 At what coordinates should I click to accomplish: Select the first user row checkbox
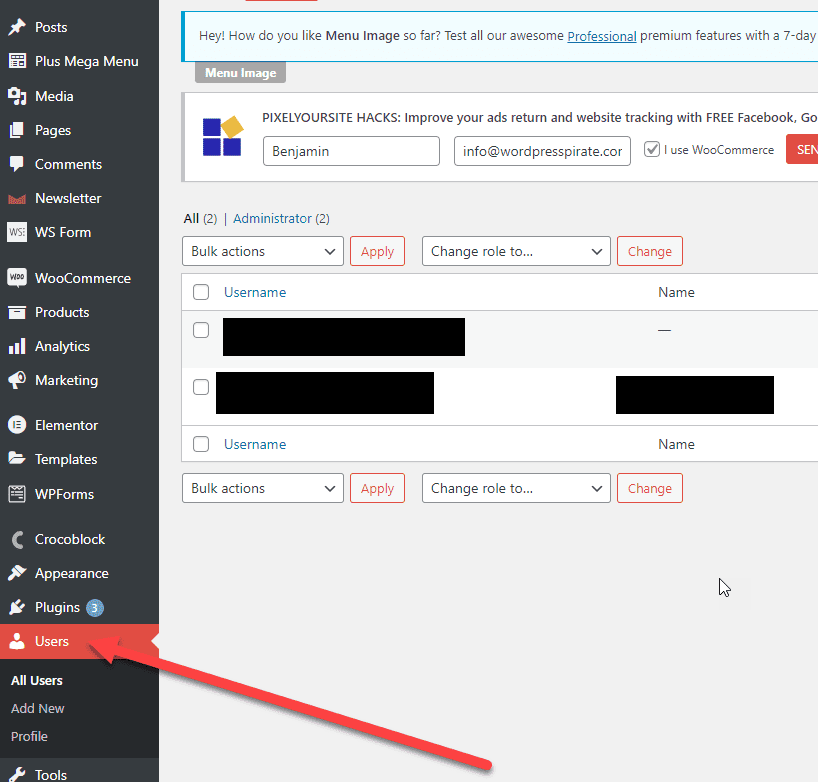tap(201, 330)
